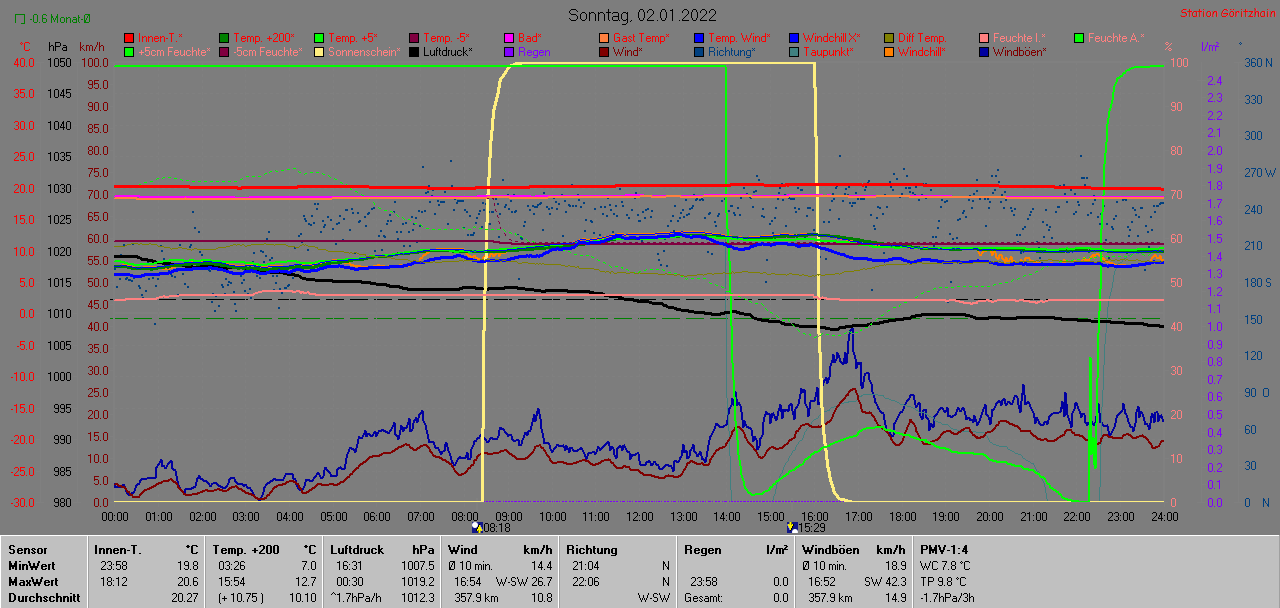Click the Bad magenta legend swatch
Viewport: 1280px width, 608px height.
coord(508,37)
